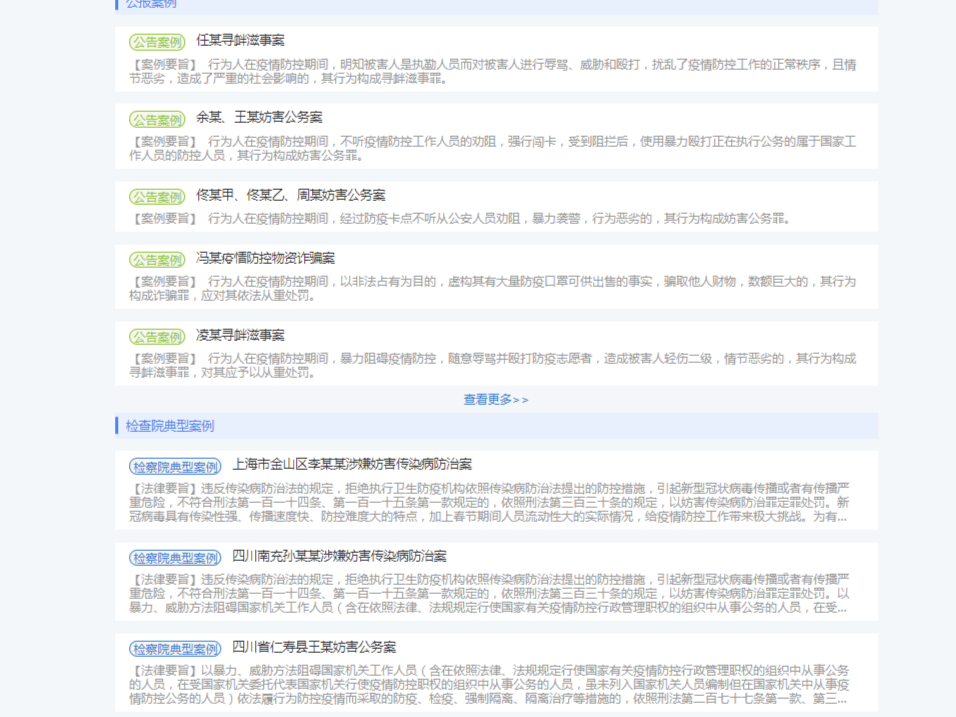Click 公告案例 tag beside 余某、王某妨害公务案
Viewport: 956px width, 717px height.
click(x=157, y=120)
